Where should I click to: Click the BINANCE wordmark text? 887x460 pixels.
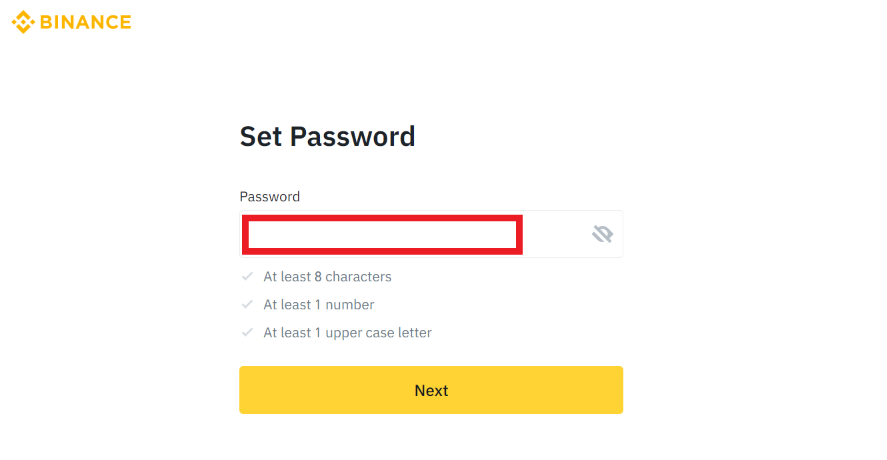point(86,22)
